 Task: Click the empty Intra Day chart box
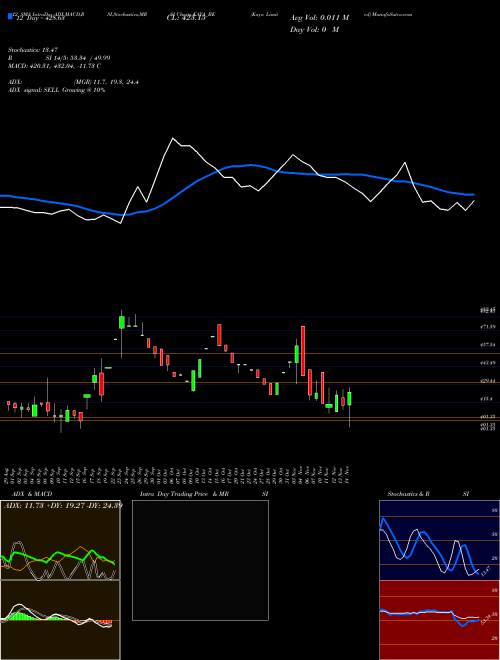200,560
